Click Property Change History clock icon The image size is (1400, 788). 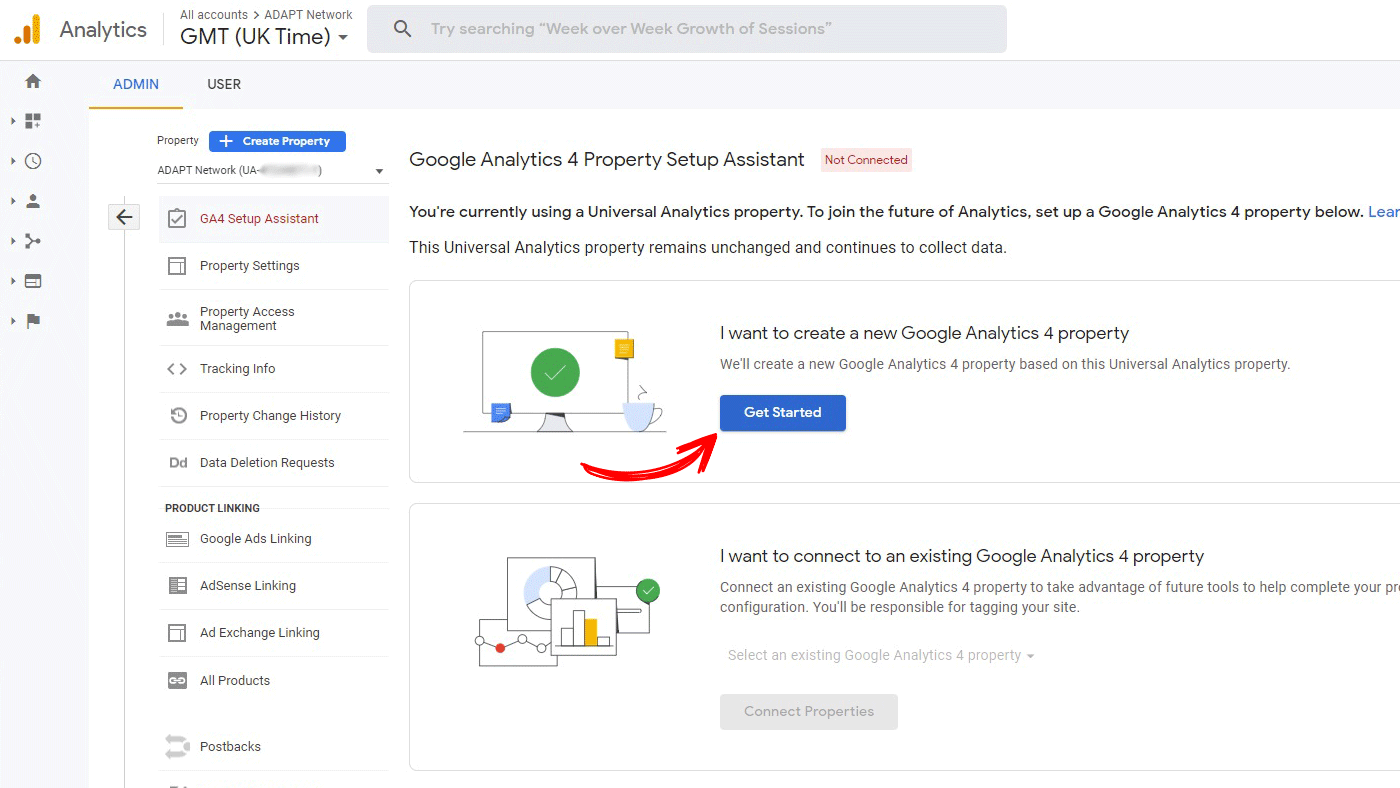pos(178,416)
